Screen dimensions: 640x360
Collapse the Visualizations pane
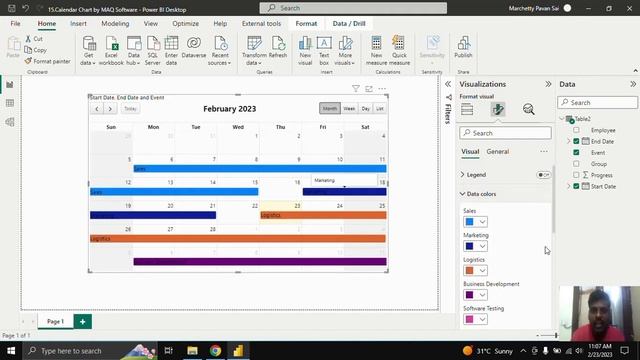548,84
